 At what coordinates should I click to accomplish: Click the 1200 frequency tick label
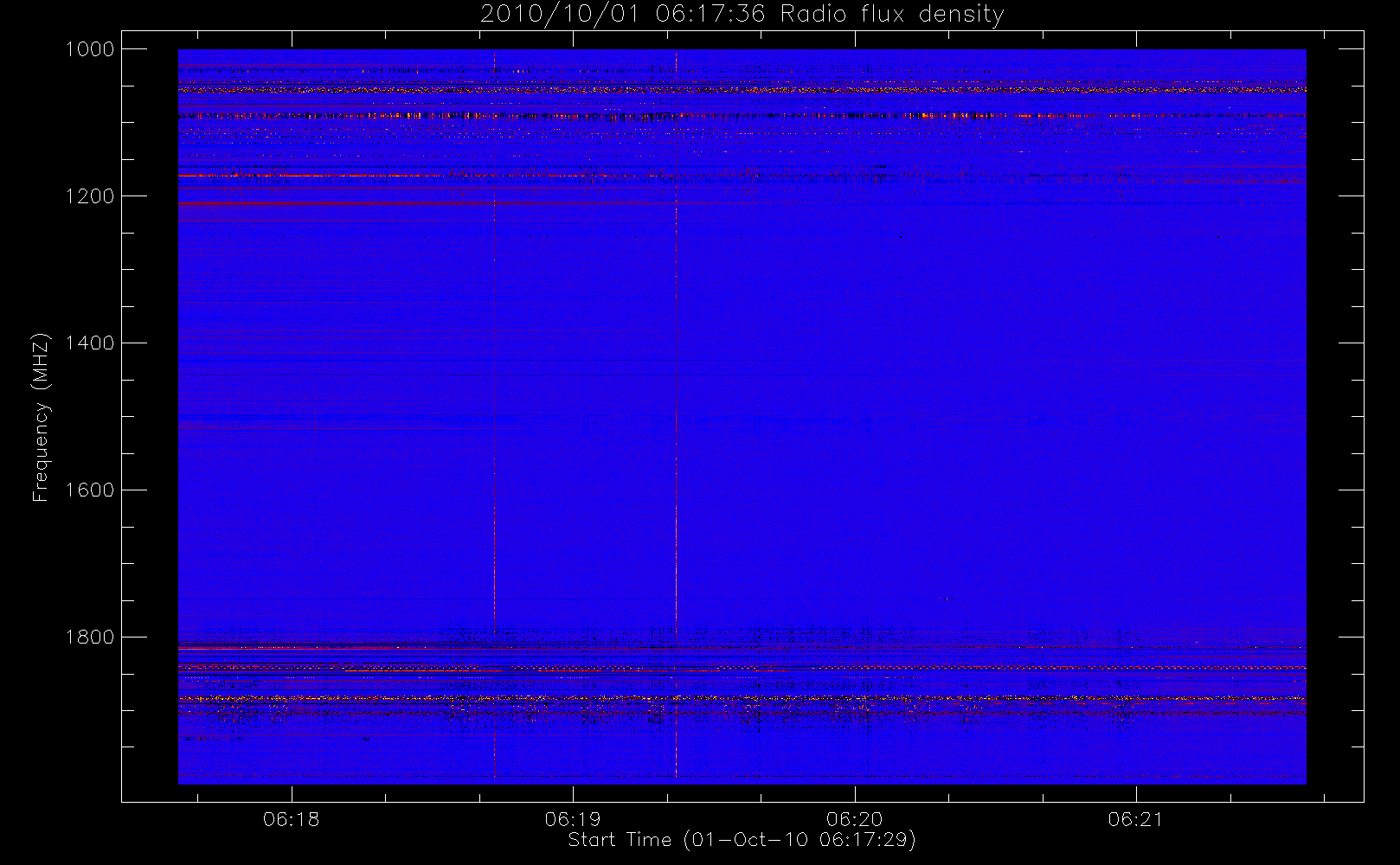pyautogui.click(x=90, y=196)
